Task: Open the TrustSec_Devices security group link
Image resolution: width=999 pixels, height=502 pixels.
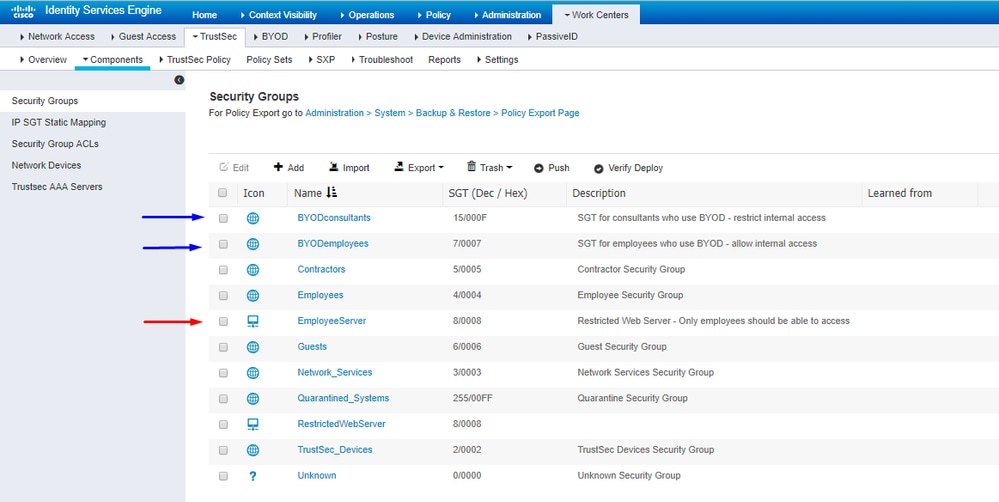Action: 335,450
